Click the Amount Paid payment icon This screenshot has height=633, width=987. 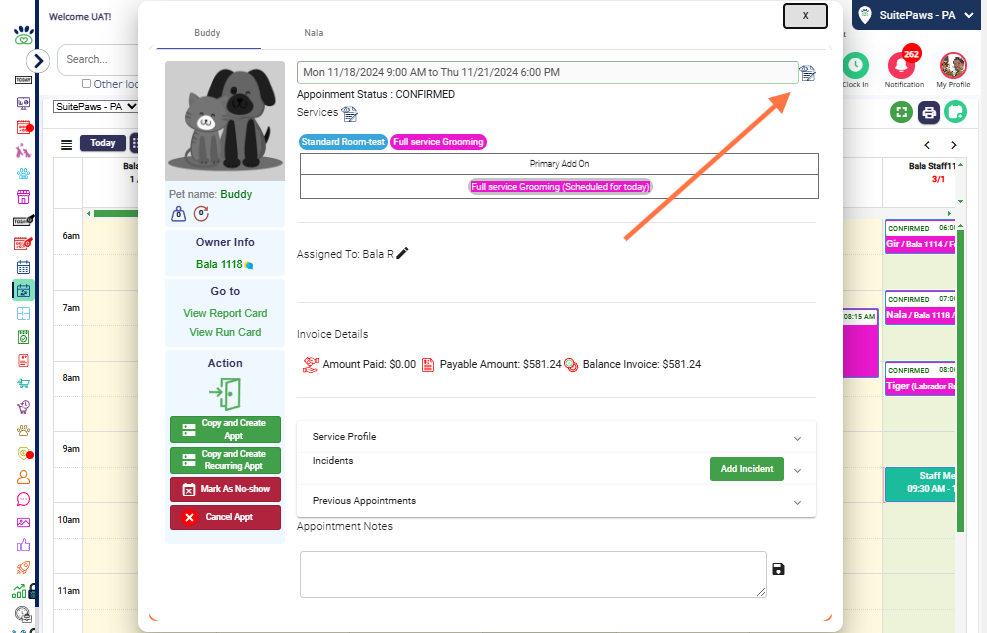click(310, 364)
